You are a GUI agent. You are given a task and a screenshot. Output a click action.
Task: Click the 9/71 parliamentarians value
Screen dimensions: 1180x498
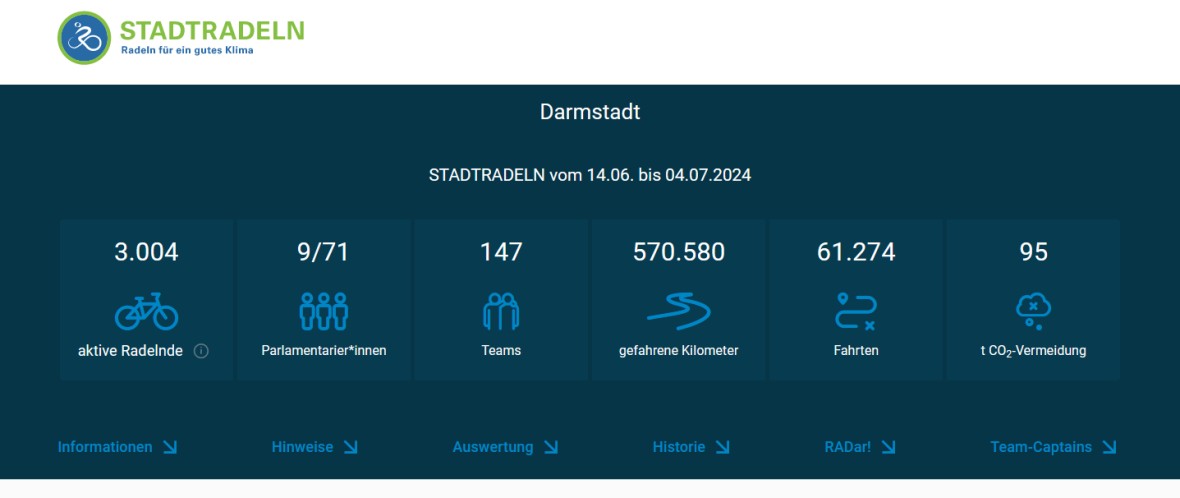(x=324, y=252)
